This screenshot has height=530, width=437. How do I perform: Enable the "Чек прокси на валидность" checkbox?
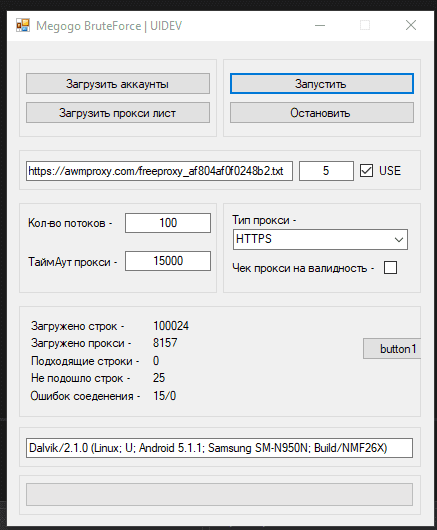click(390, 268)
